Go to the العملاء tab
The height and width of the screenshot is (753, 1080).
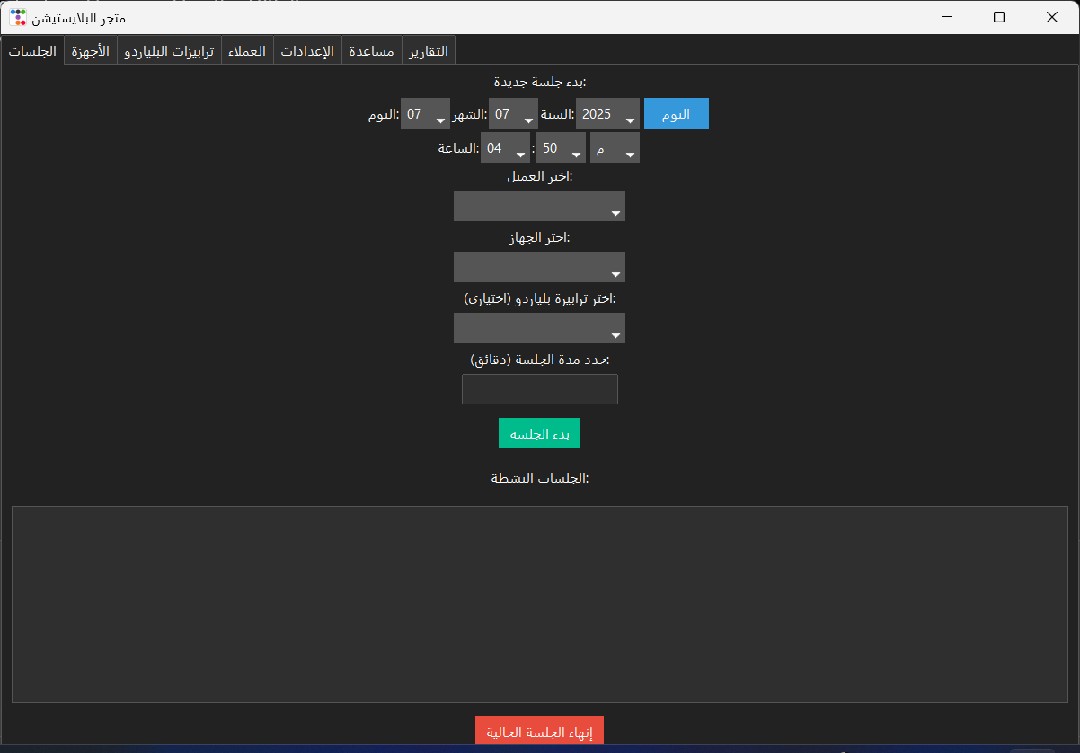click(x=246, y=51)
